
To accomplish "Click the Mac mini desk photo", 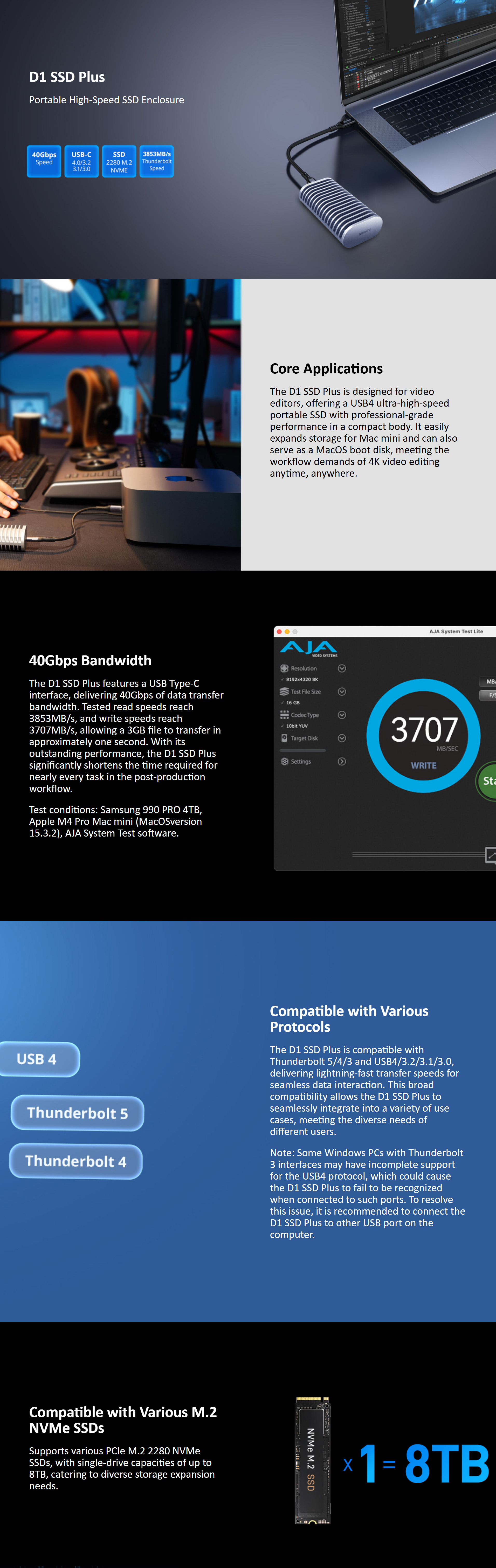I will point(121,425).
